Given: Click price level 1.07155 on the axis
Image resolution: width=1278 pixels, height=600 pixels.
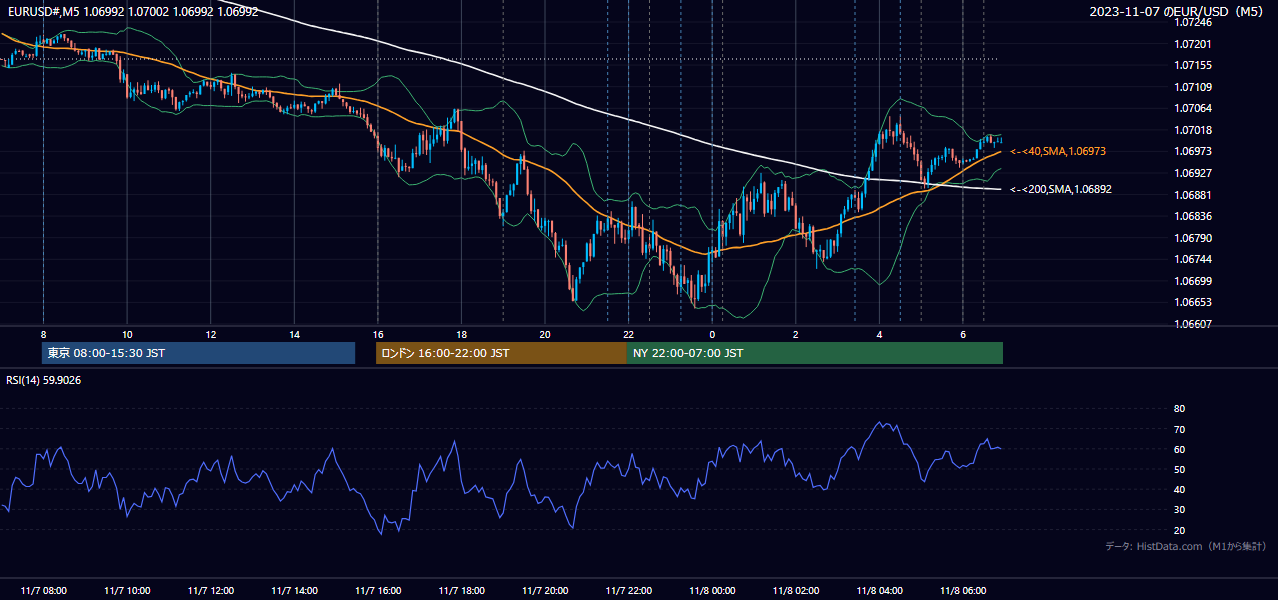Looking at the screenshot, I should [x=1193, y=65].
